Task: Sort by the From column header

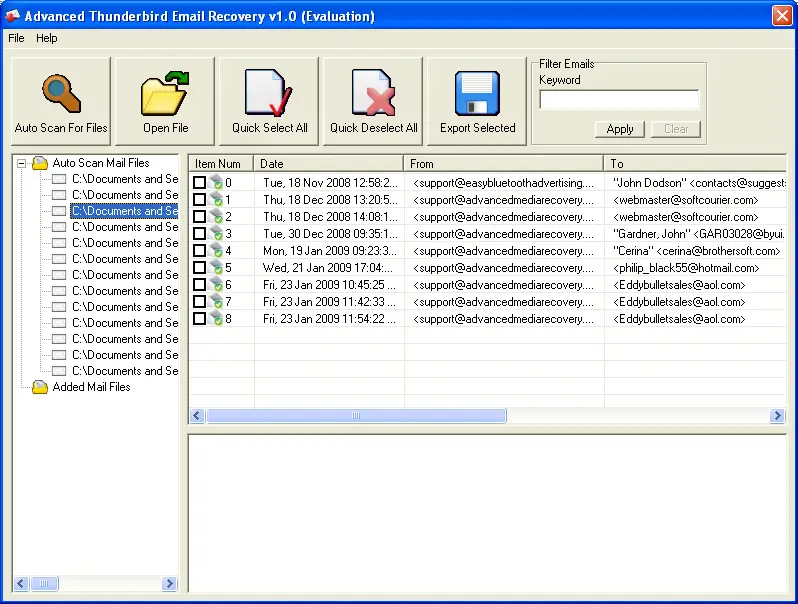Action: tap(503, 163)
